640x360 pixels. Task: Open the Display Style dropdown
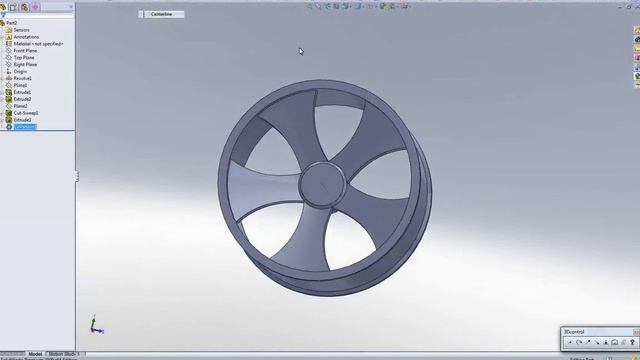tap(364, 7)
